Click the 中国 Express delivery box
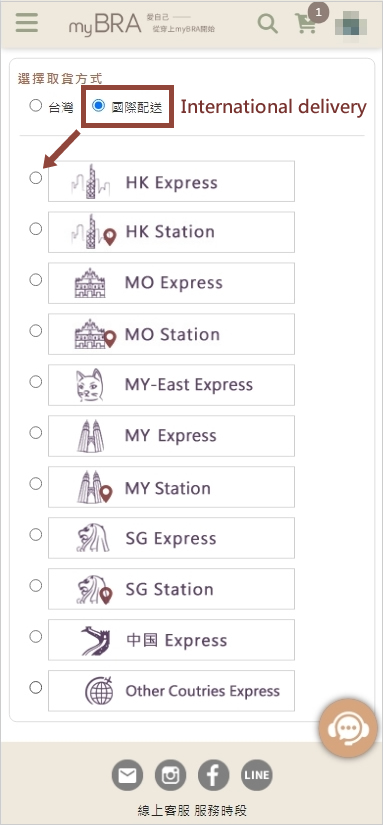The image size is (383, 825). [x=172, y=640]
